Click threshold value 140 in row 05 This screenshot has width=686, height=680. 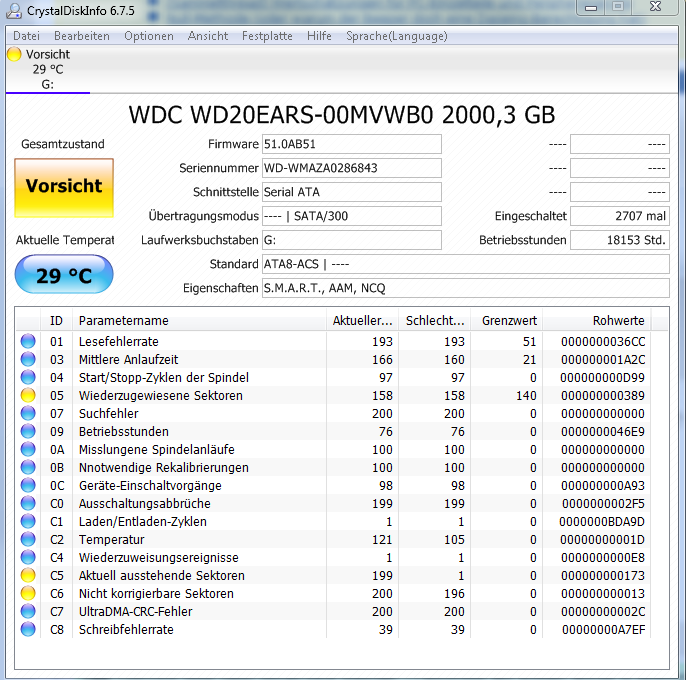pos(526,396)
